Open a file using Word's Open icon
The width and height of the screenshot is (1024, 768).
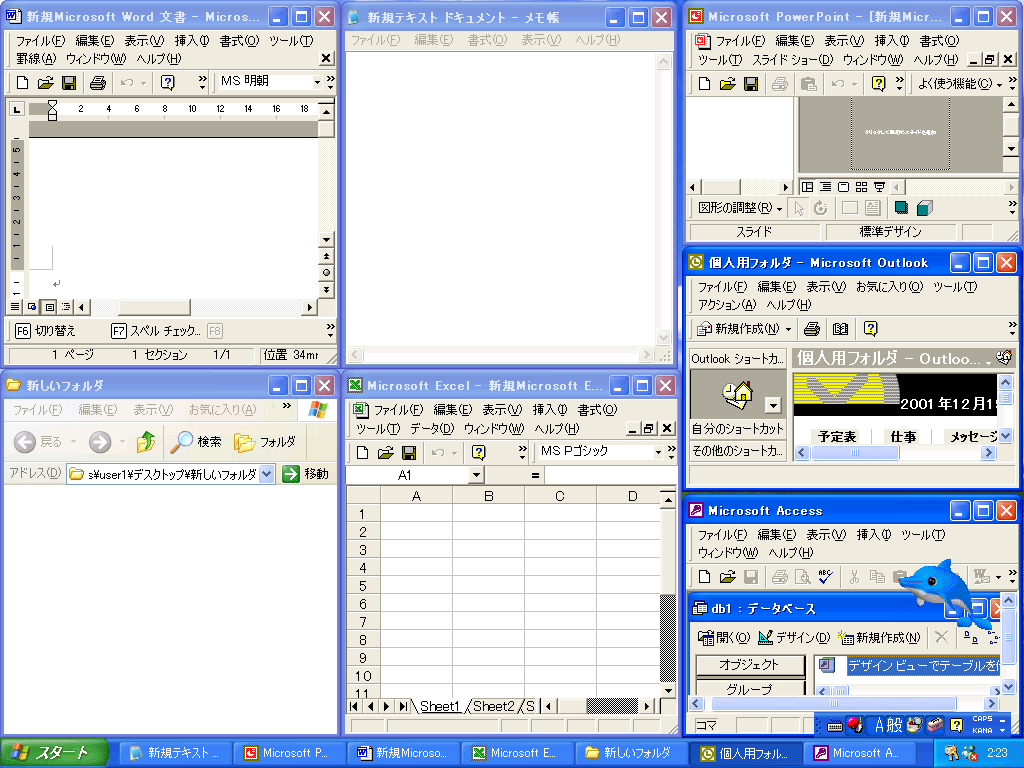coord(45,83)
